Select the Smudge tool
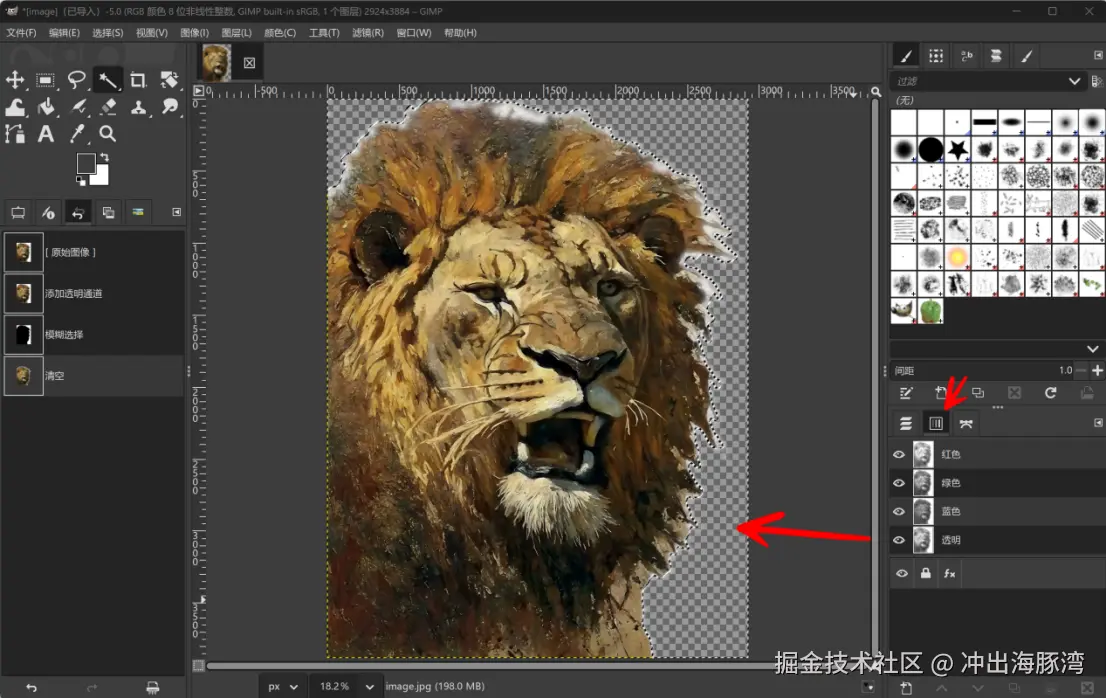The height and width of the screenshot is (698, 1106). [169, 106]
